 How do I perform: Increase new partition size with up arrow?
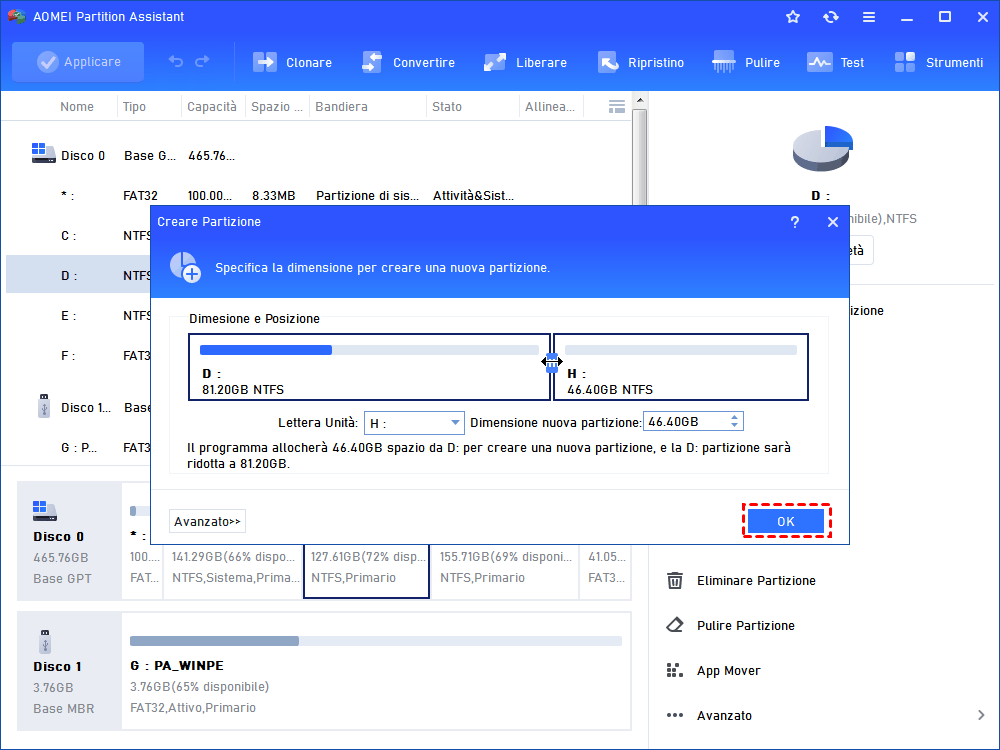(x=735, y=417)
